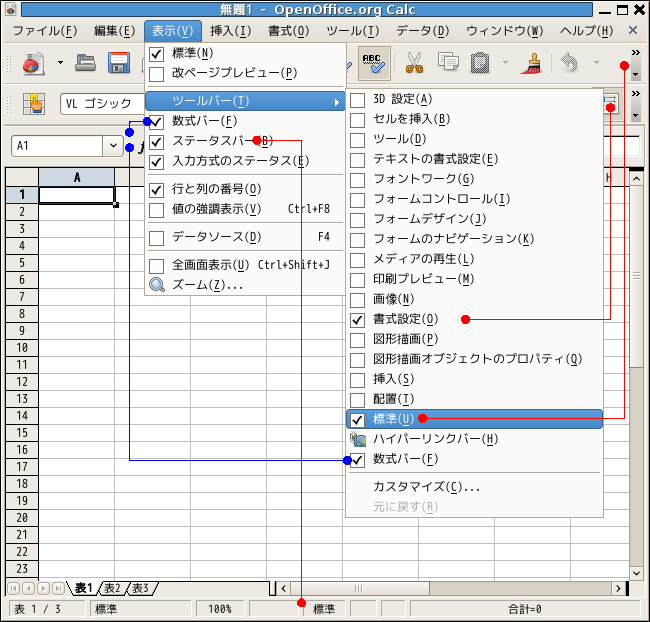Viewport: 650px width, 622px height.
Task: Click the horizontal scrollbar right arrow
Action: point(618,588)
